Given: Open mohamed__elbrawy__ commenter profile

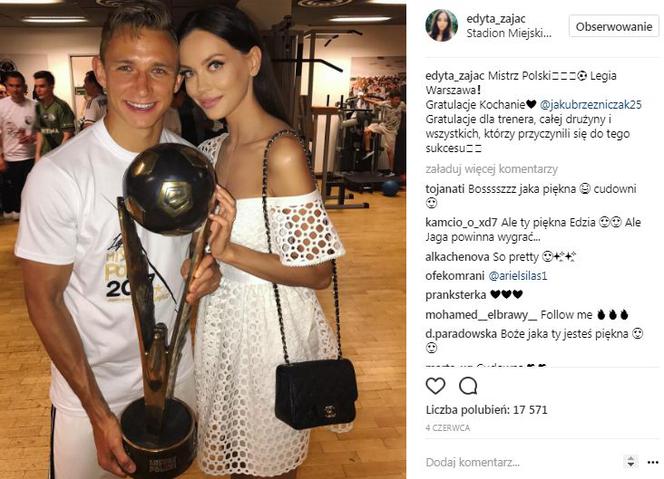Looking at the screenshot, I should (481, 315).
